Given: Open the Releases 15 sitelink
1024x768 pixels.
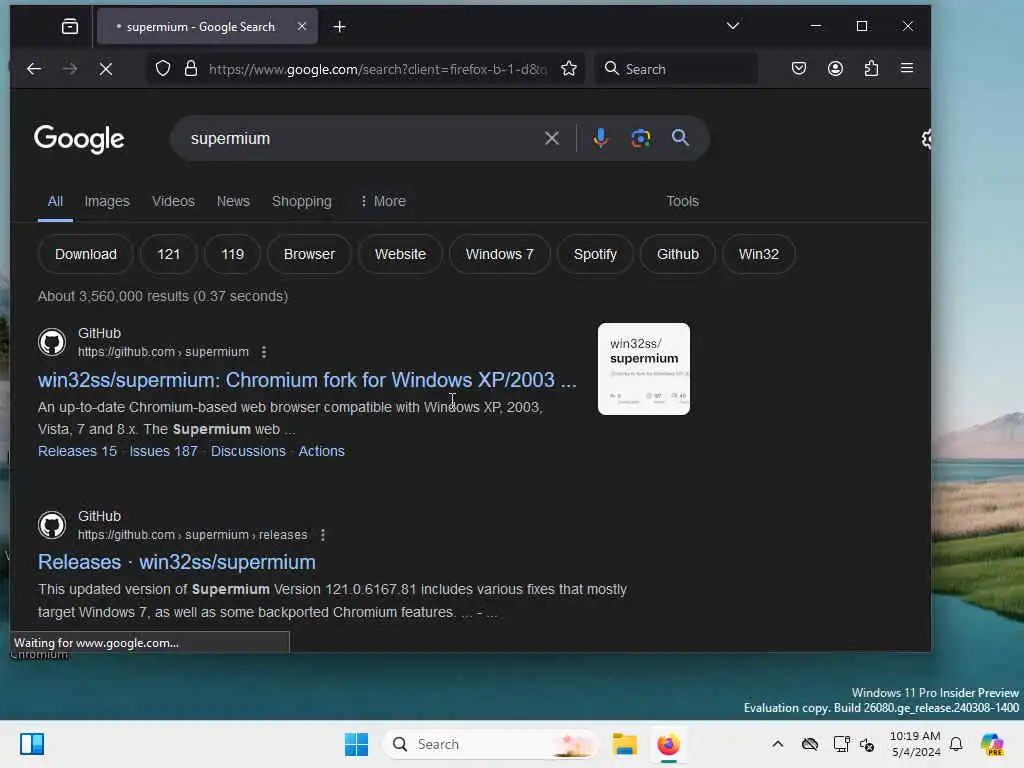Looking at the screenshot, I should (77, 451).
